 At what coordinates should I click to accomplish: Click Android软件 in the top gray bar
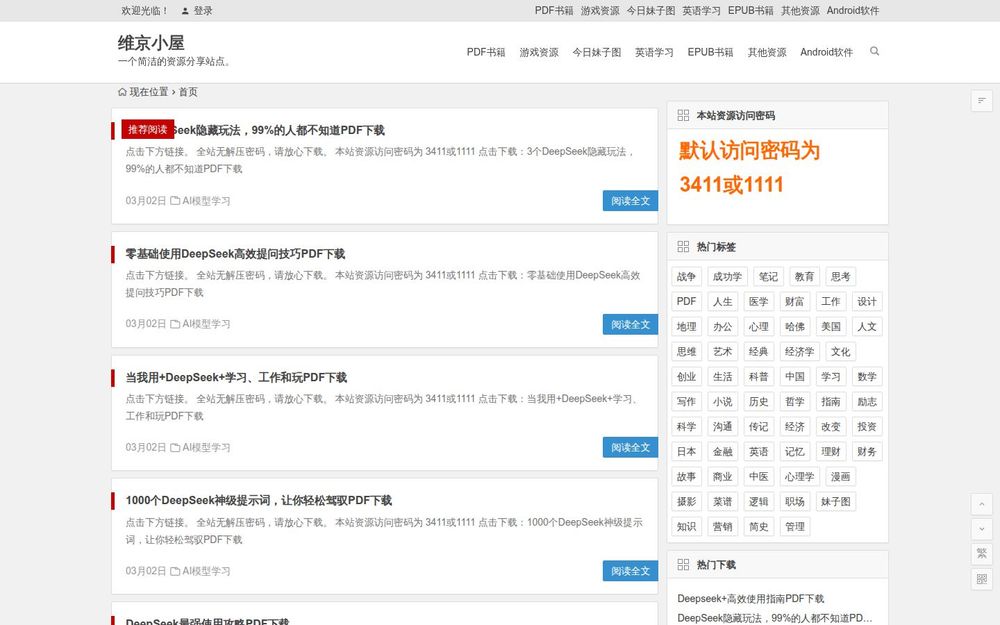[853, 11]
